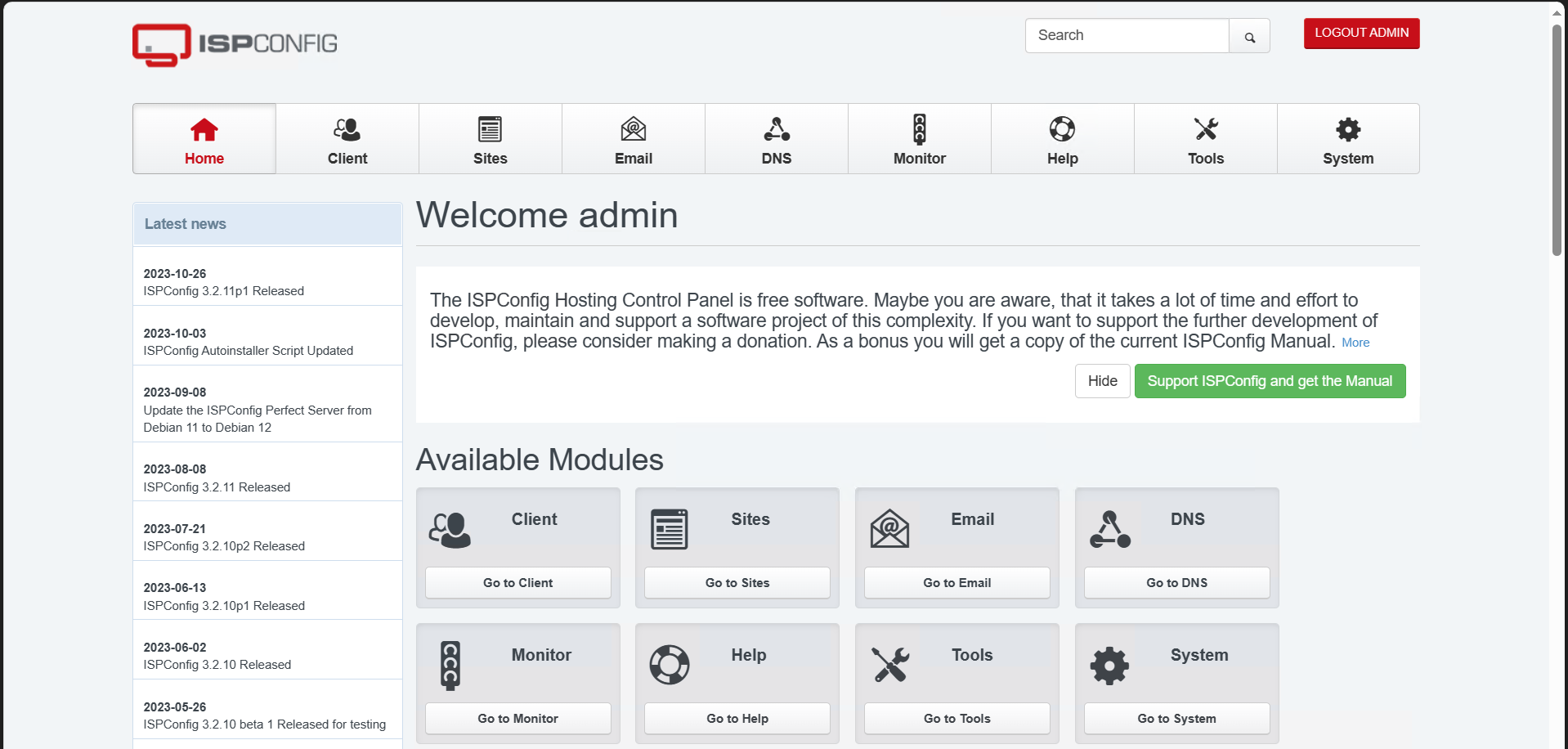Open the Help tab label

click(x=1063, y=159)
